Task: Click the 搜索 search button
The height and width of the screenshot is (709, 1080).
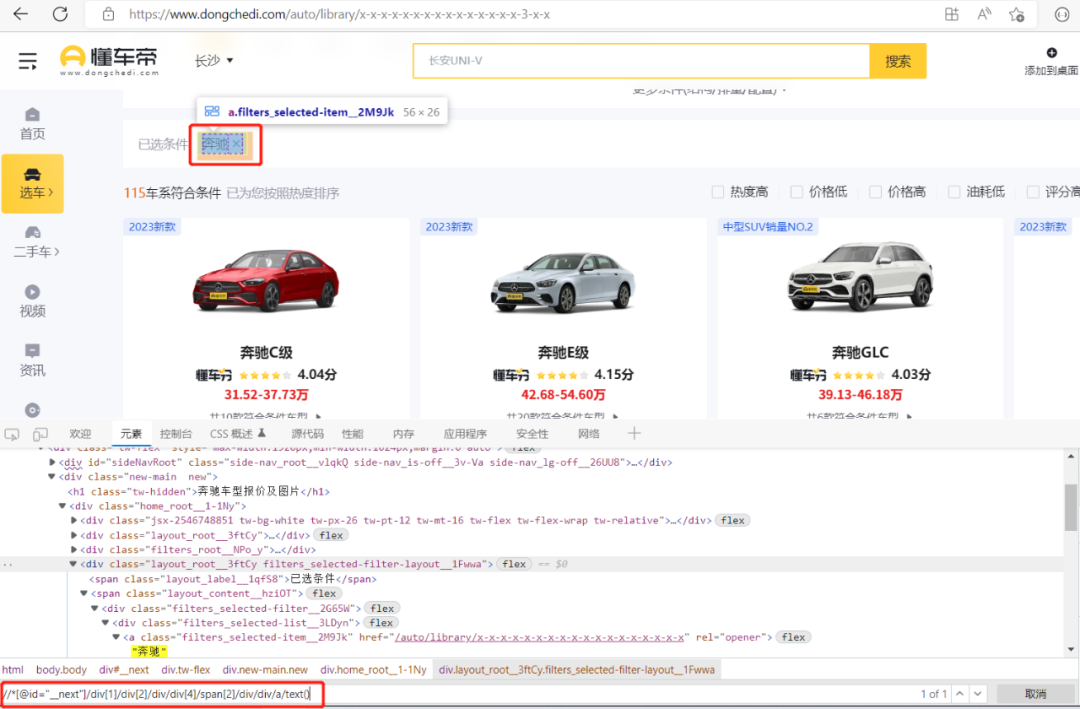Action: pos(897,61)
